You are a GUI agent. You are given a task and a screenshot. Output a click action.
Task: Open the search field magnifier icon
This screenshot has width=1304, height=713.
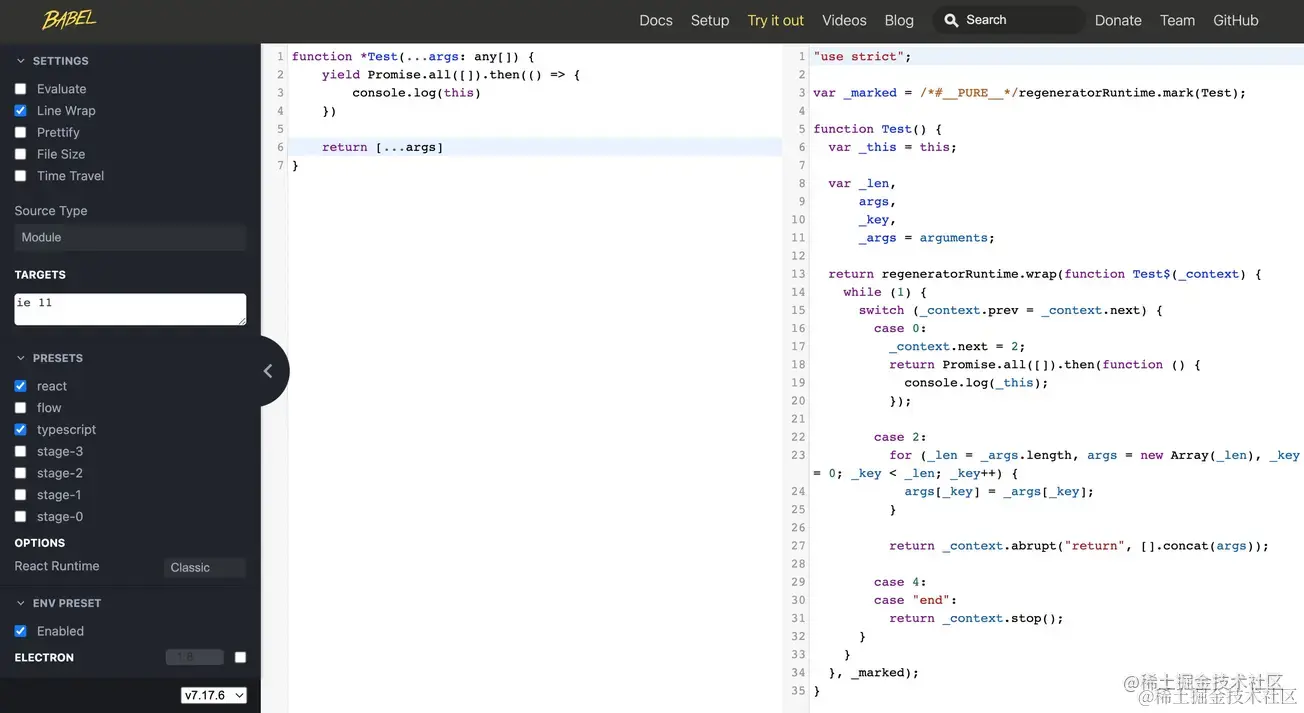pos(949,19)
